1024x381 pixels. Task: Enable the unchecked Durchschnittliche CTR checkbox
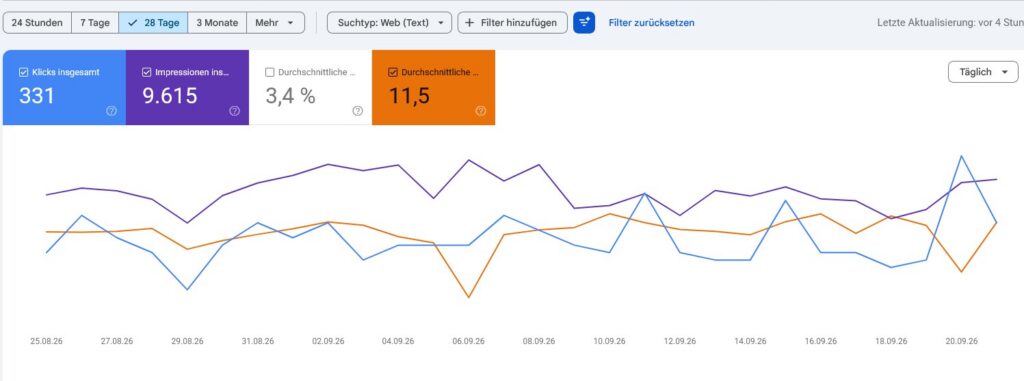tap(270, 73)
